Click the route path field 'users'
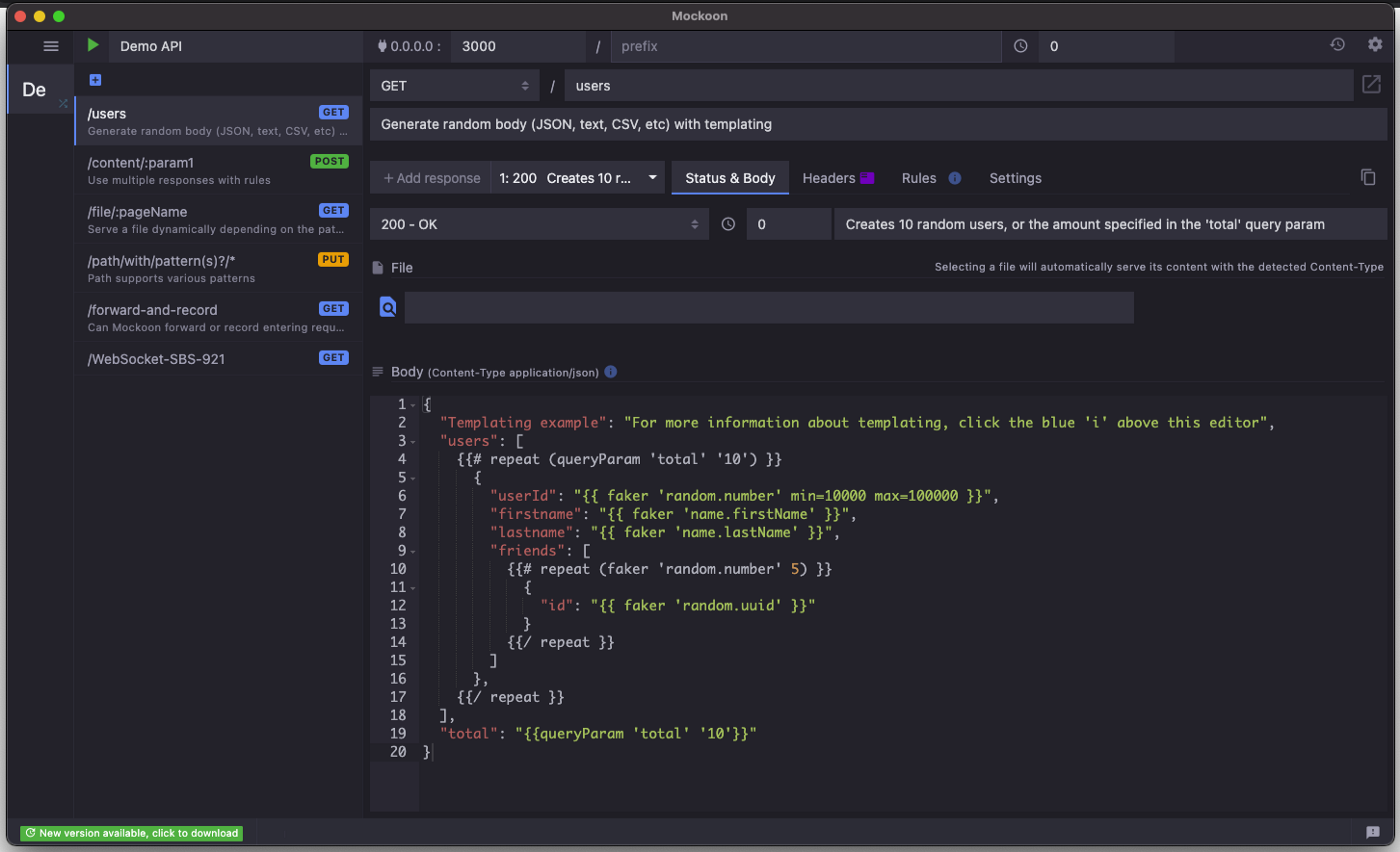Image resolution: width=1400 pixels, height=852 pixels. [958, 86]
